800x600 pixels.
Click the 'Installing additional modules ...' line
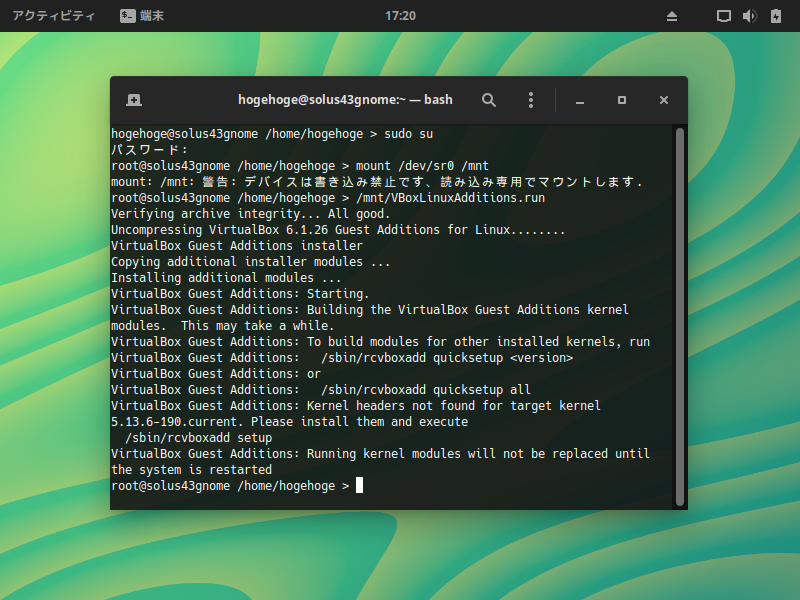pos(226,278)
